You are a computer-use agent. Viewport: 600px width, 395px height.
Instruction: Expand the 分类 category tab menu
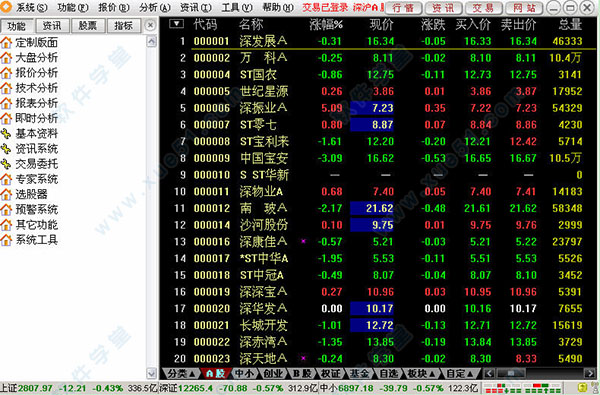[x=181, y=373]
